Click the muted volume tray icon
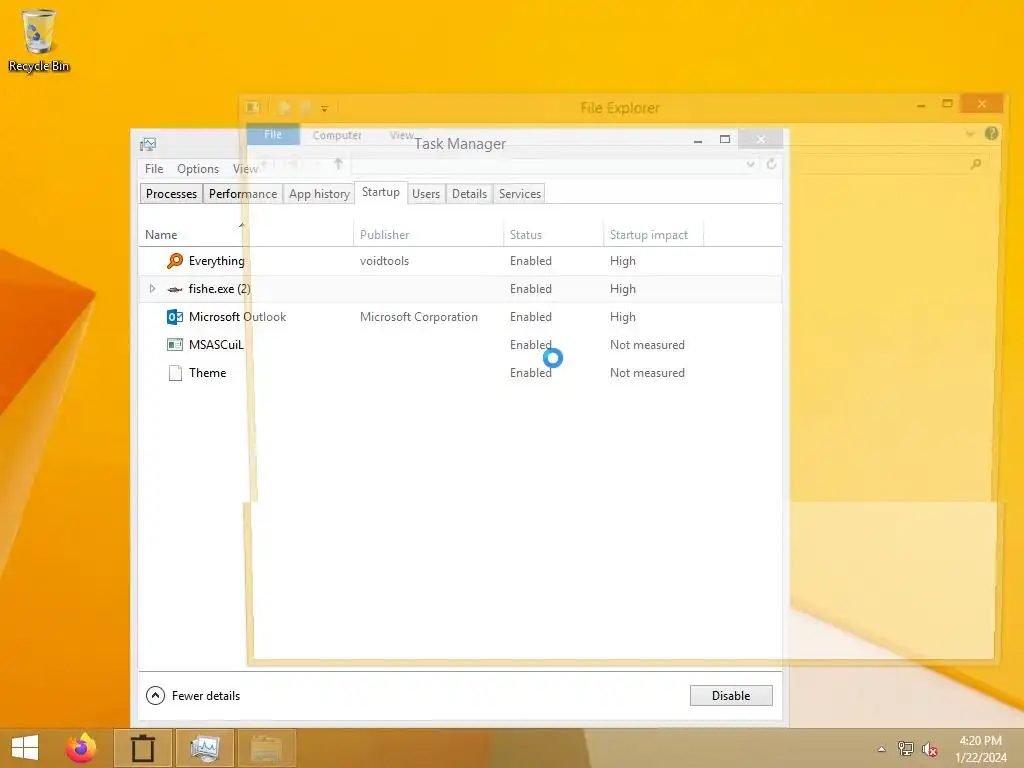 coord(929,749)
